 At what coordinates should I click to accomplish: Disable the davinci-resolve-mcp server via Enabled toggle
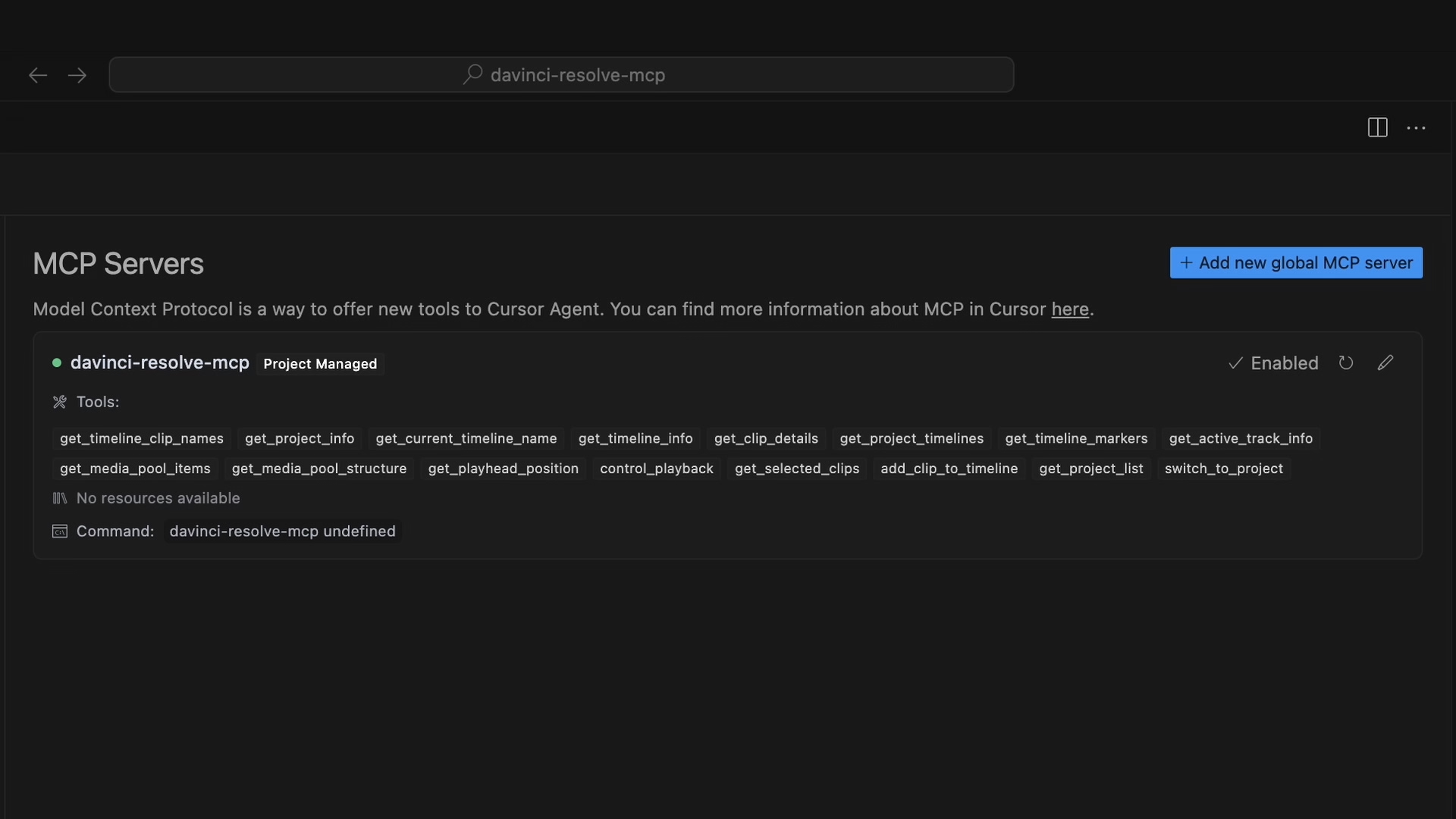[1273, 362]
